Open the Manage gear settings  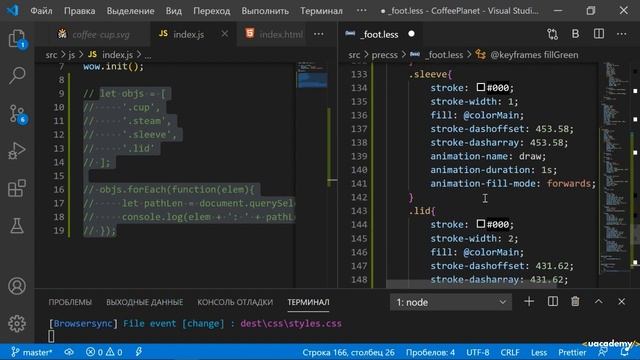coord(17,324)
